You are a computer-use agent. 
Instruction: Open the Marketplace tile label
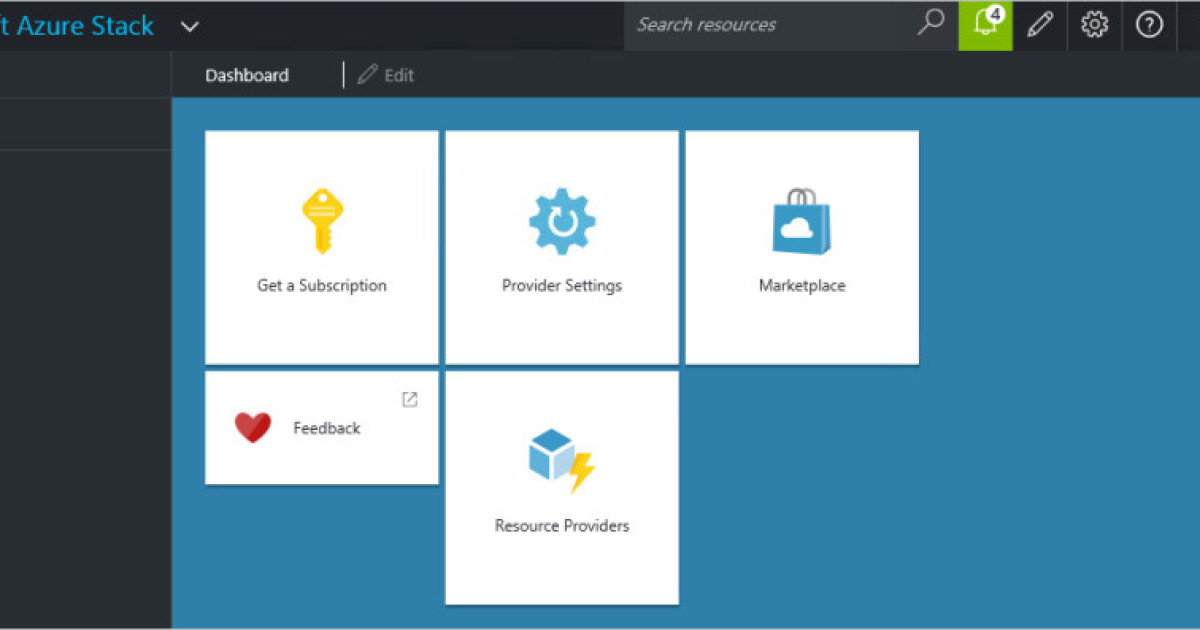tap(802, 286)
